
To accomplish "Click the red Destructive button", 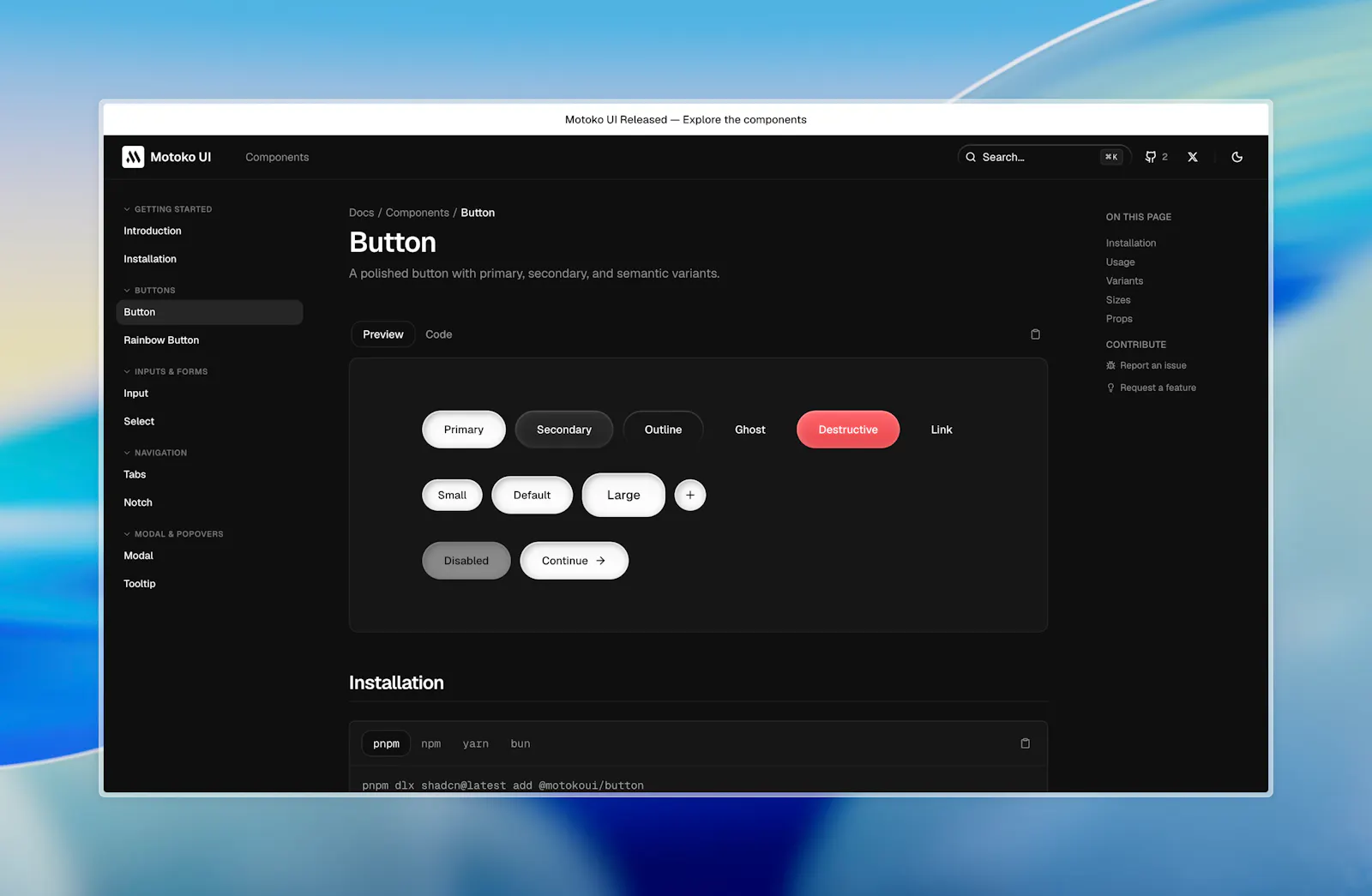I will tap(848, 430).
